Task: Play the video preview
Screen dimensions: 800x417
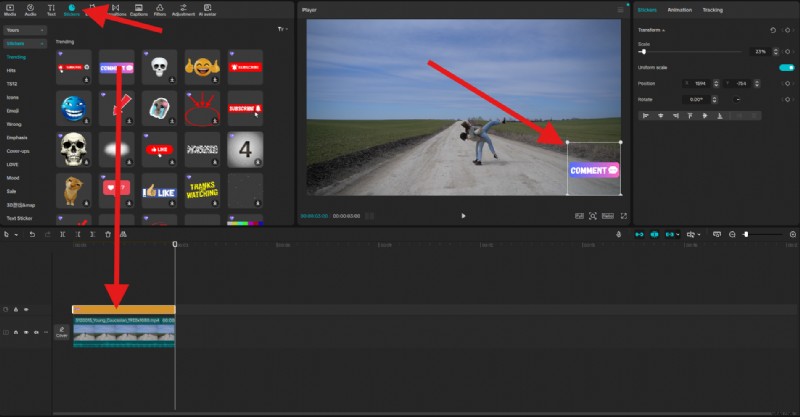Action: point(463,216)
